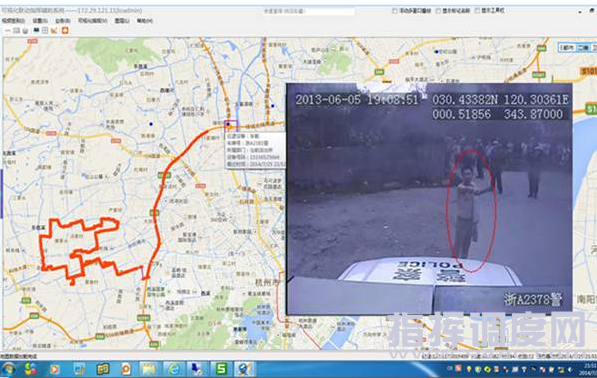Click the dark blue book toolbar icon
Viewport: 597px width, 378px height.
[x=37, y=30]
